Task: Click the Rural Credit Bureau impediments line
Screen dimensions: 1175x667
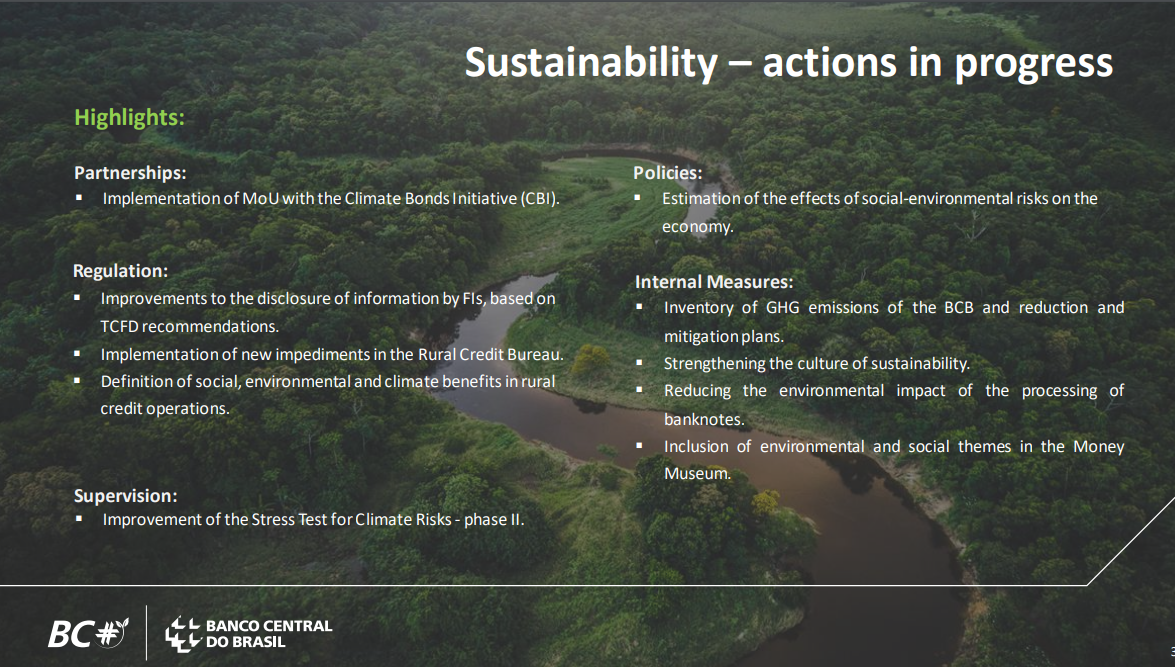Action: [x=331, y=354]
